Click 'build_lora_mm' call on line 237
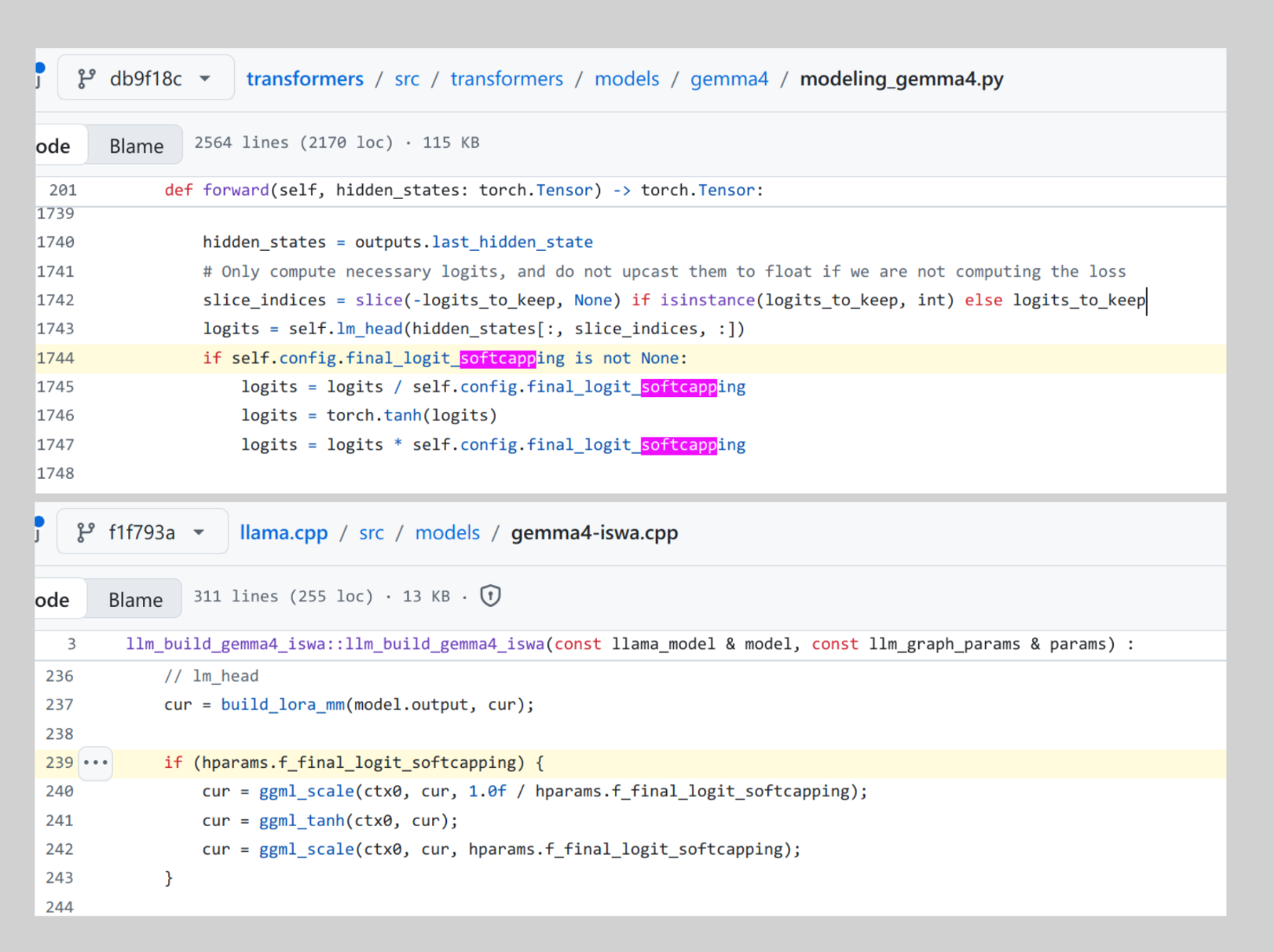The height and width of the screenshot is (952, 1274). pyautogui.click(x=283, y=705)
